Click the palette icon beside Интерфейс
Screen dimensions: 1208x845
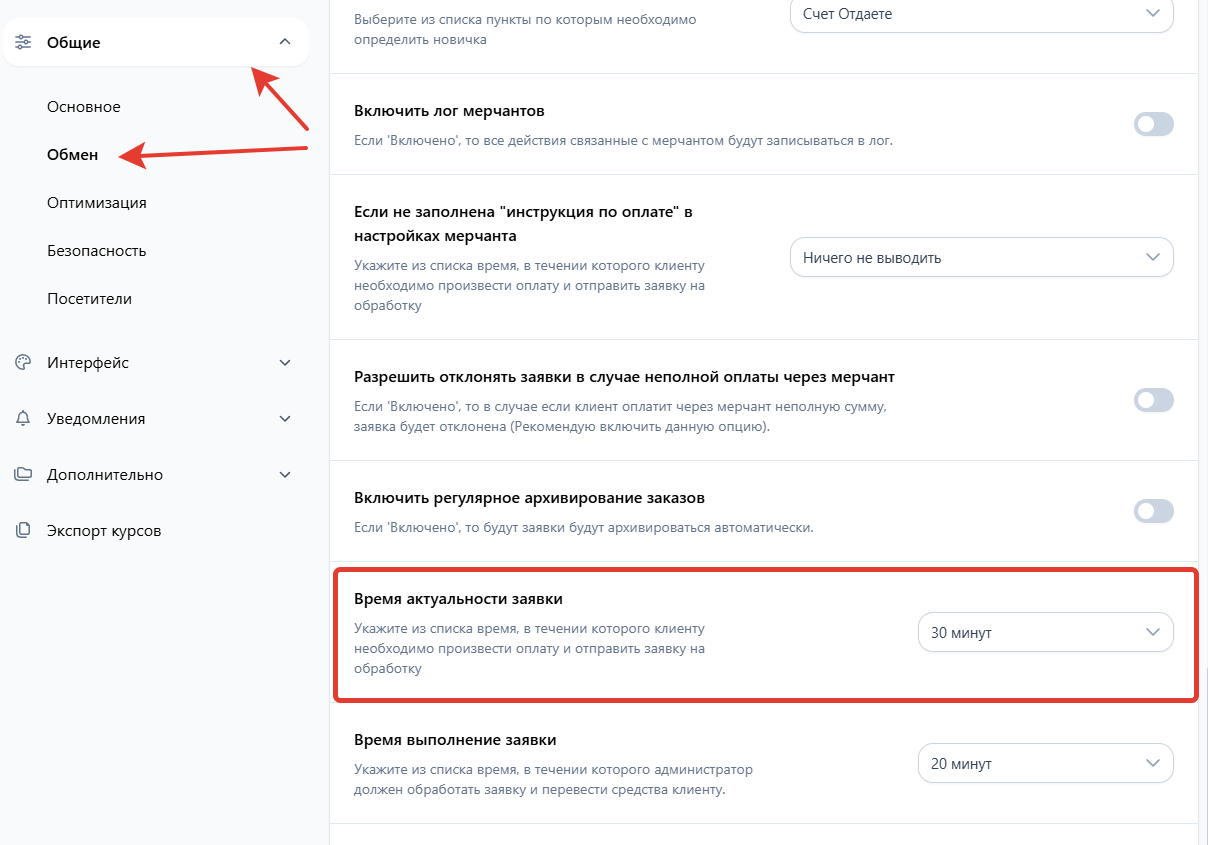(x=23, y=363)
